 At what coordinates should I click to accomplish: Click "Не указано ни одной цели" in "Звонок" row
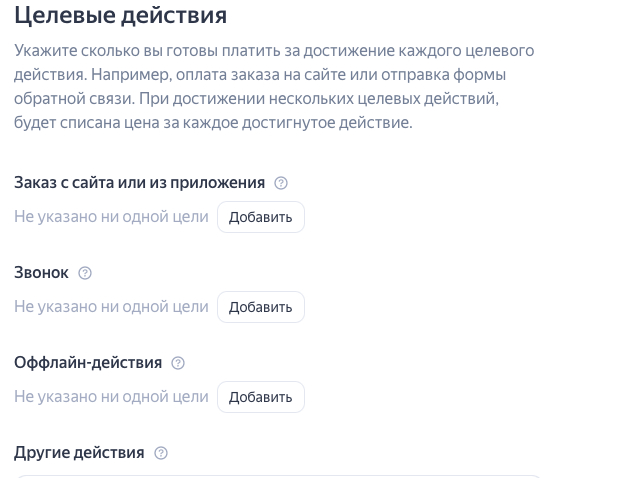coord(111,307)
